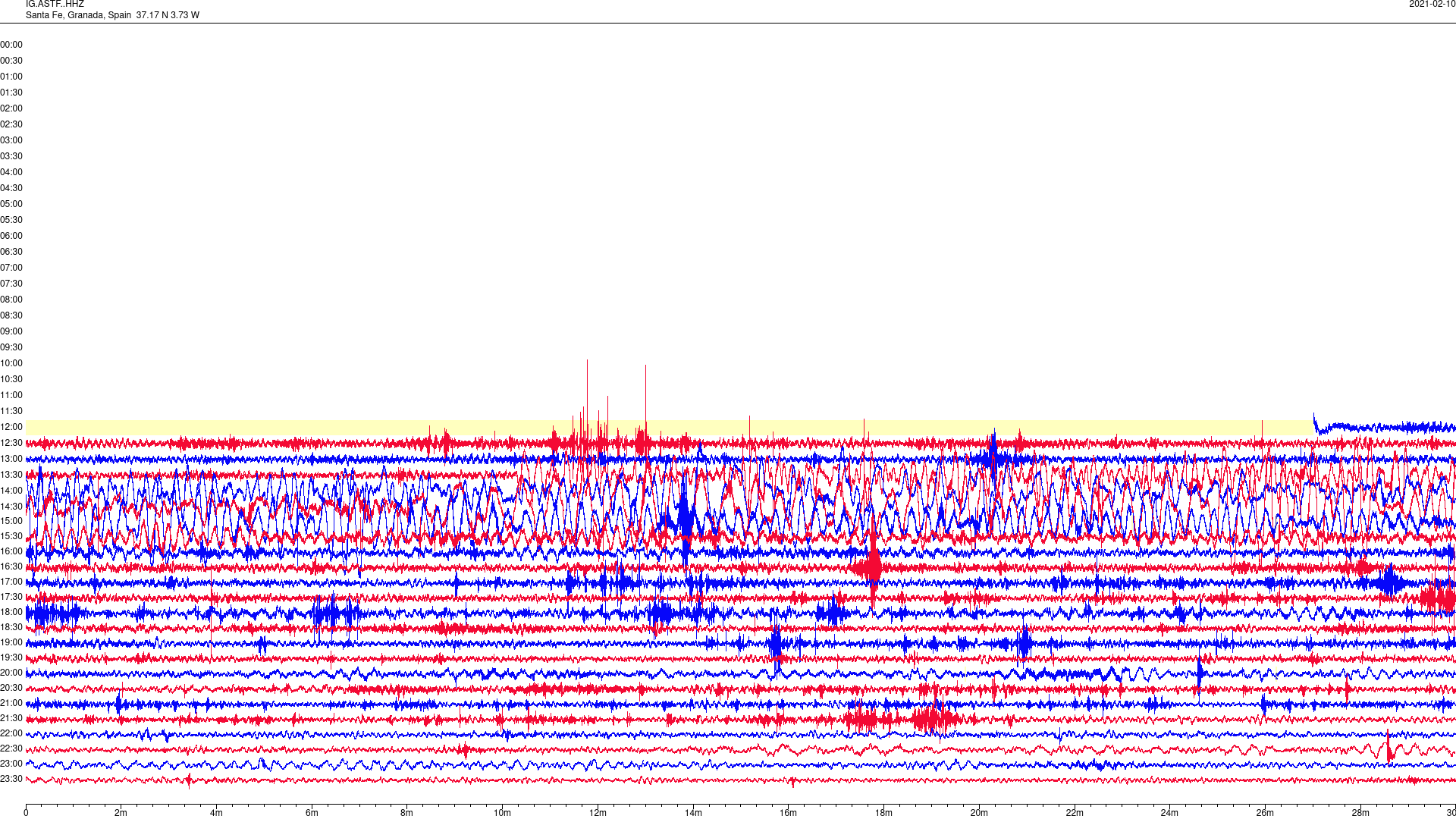Select the 12:30 time row label
Viewport: 1456px width, 819px height.
tap(11, 443)
